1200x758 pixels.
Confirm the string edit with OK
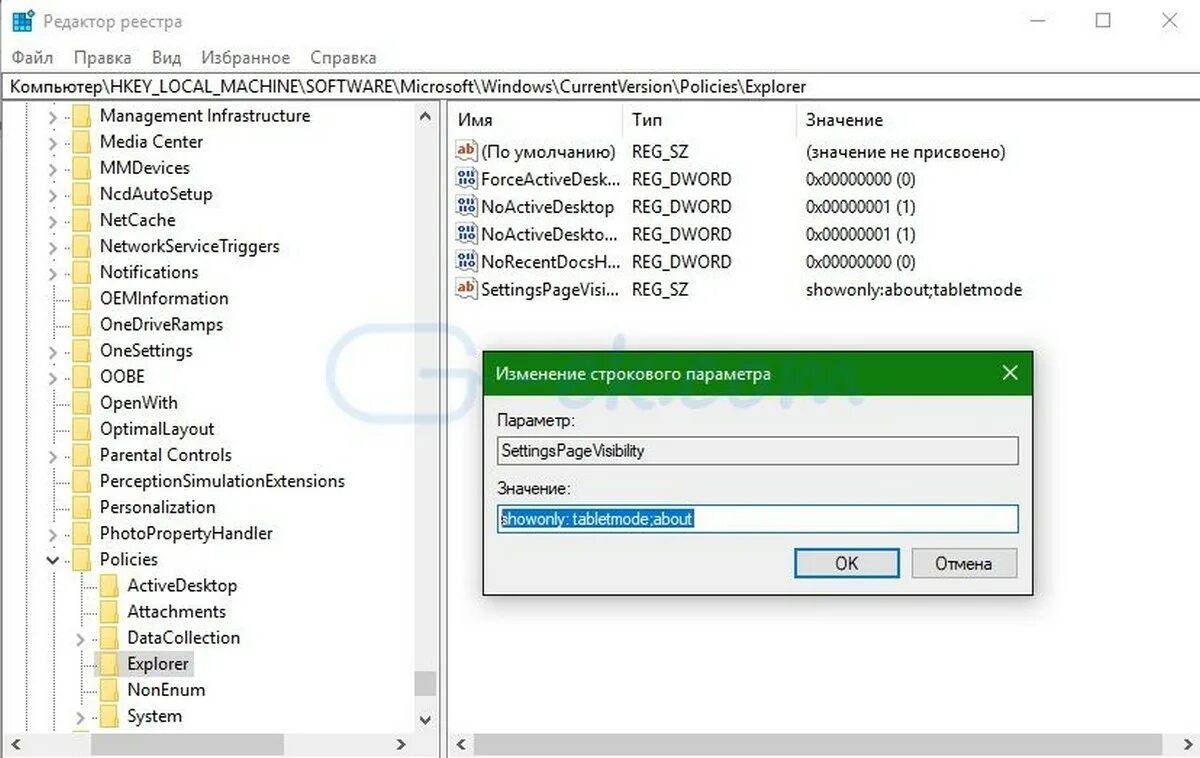coord(846,563)
